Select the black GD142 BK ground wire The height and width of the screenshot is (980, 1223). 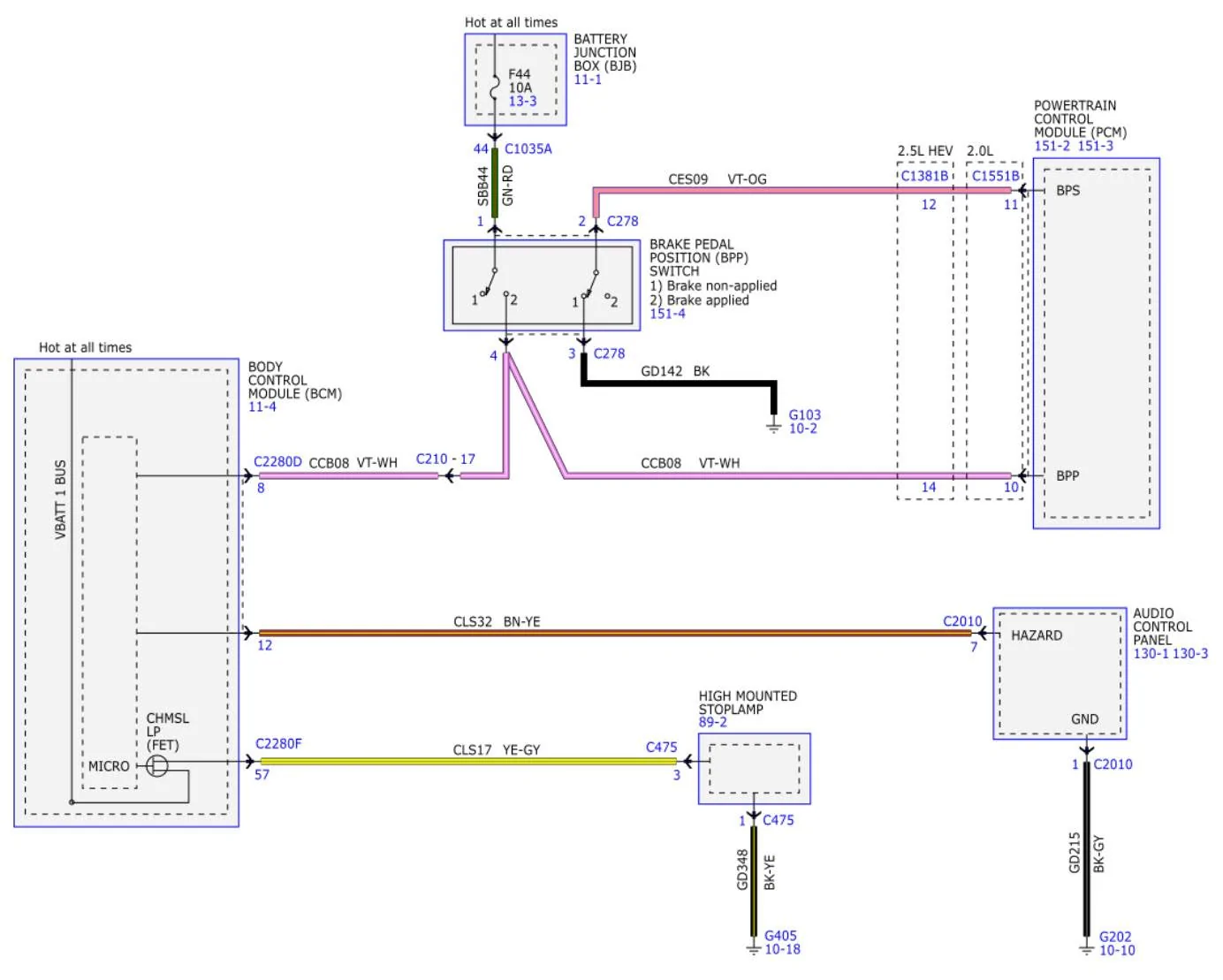pyautogui.click(x=680, y=384)
